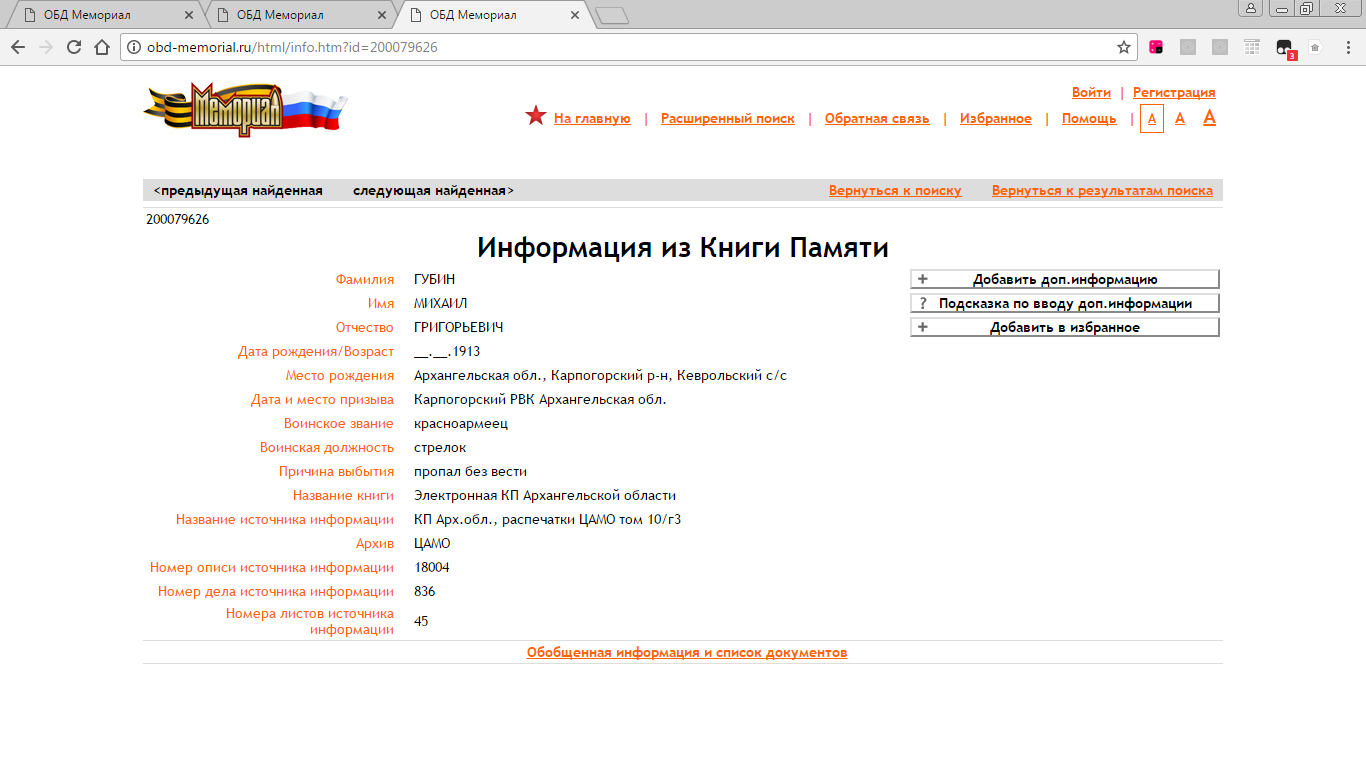The image size is (1366, 768).
Task: Click the browser forward arrow
Action: coord(45,47)
